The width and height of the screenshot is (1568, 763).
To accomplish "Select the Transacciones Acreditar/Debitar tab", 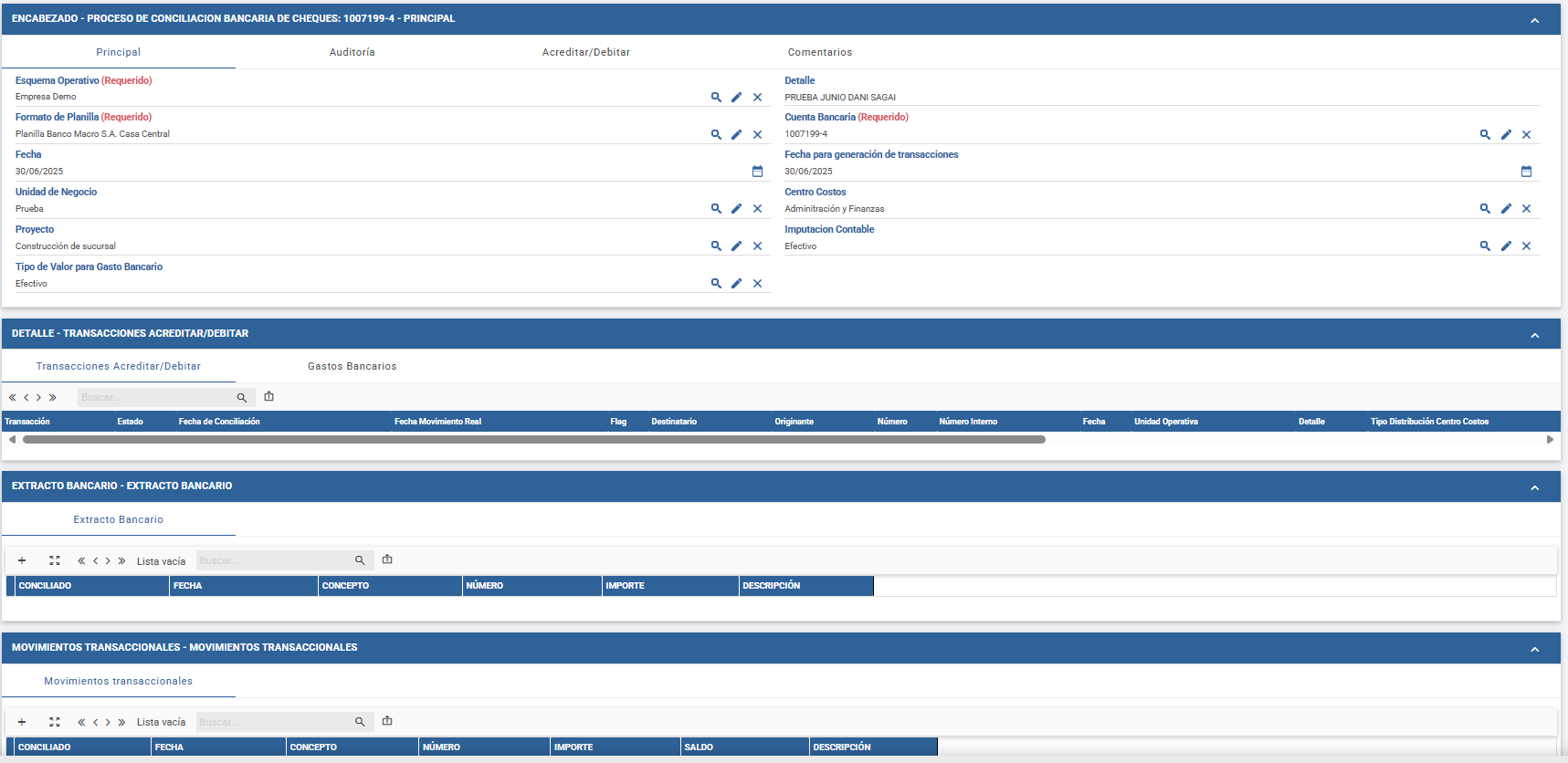I will tap(119, 366).
